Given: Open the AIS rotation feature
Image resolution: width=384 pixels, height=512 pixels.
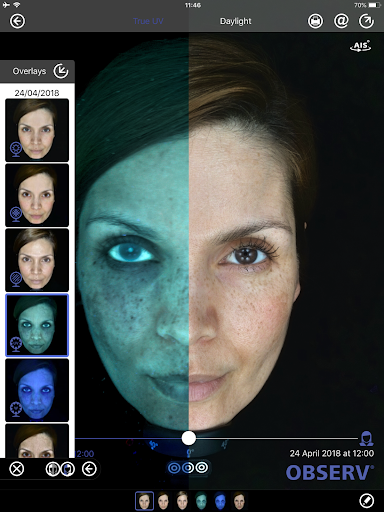Looking at the screenshot, I should 361,46.
